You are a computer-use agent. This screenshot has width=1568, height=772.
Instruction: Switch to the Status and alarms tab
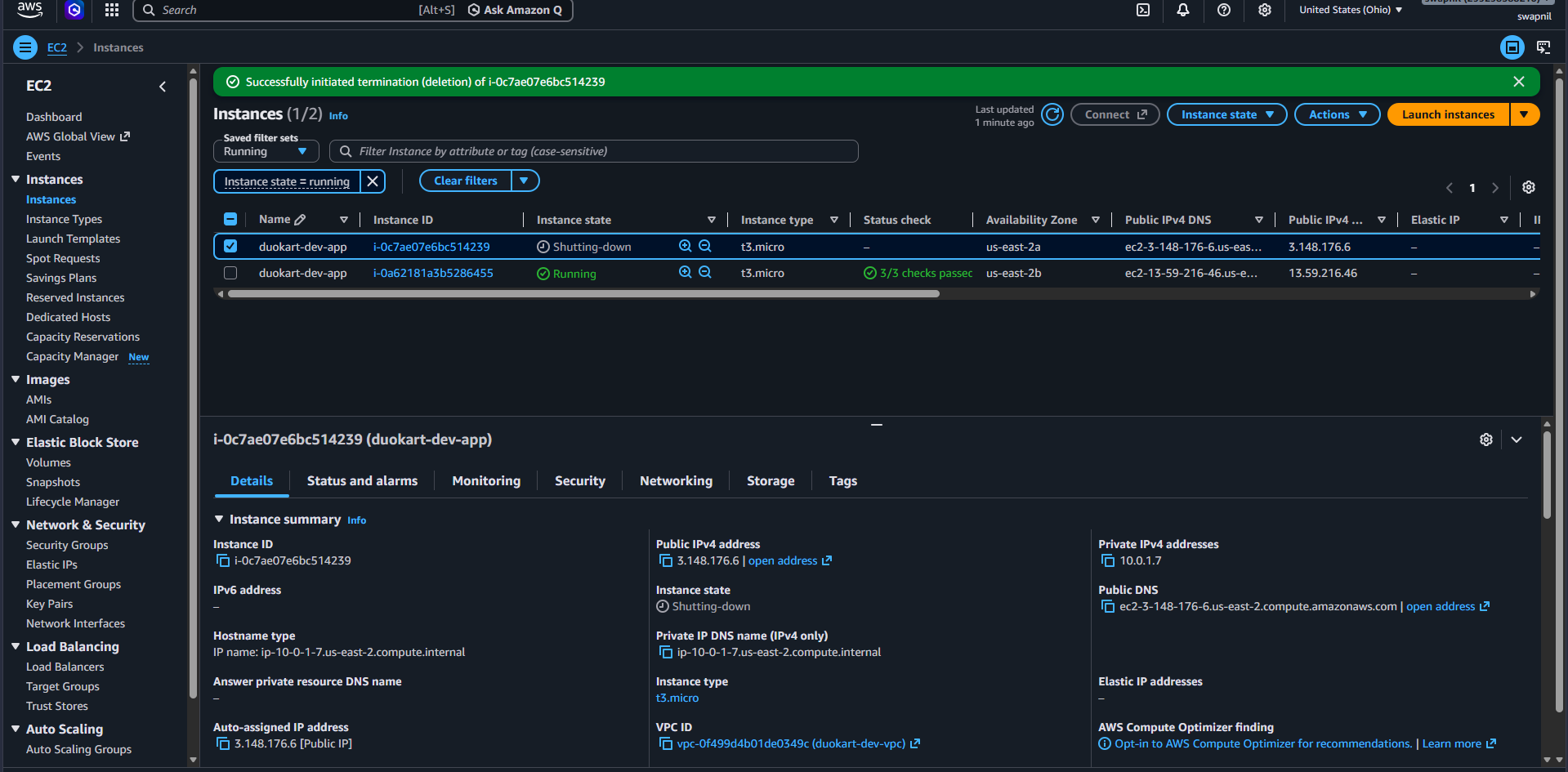click(x=362, y=481)
